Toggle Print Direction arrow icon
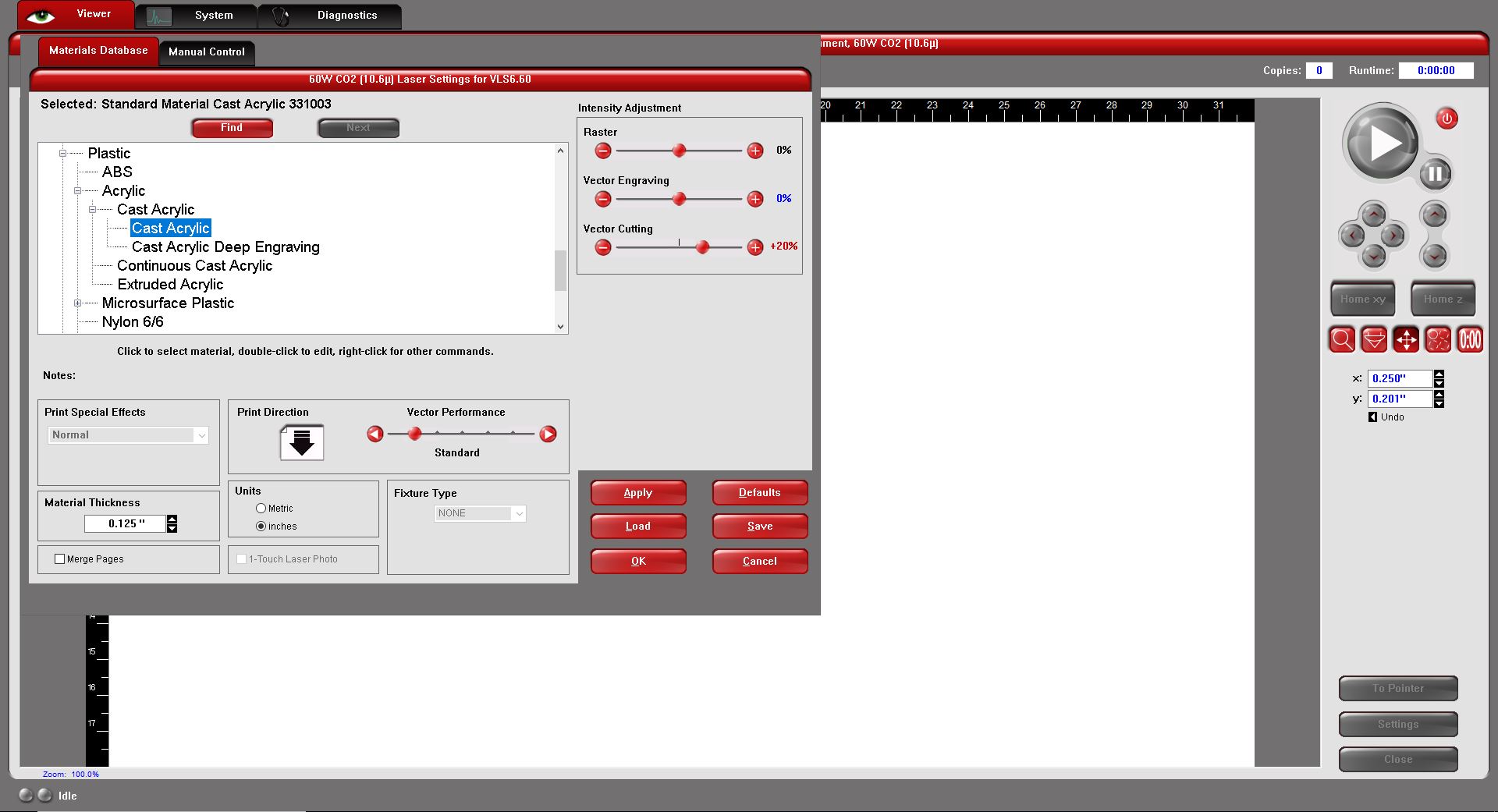Image resolution: width=1498 pixels, height=812 pixels. (302, 442)
